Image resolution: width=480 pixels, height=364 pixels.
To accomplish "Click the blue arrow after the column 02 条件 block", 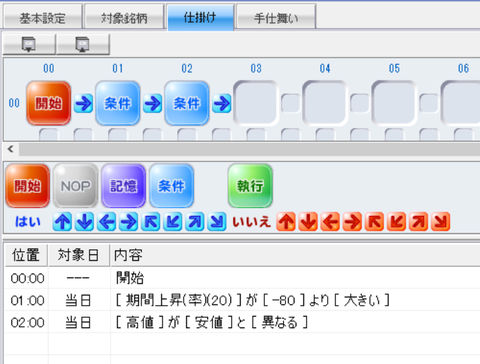I will coord(222,103).
